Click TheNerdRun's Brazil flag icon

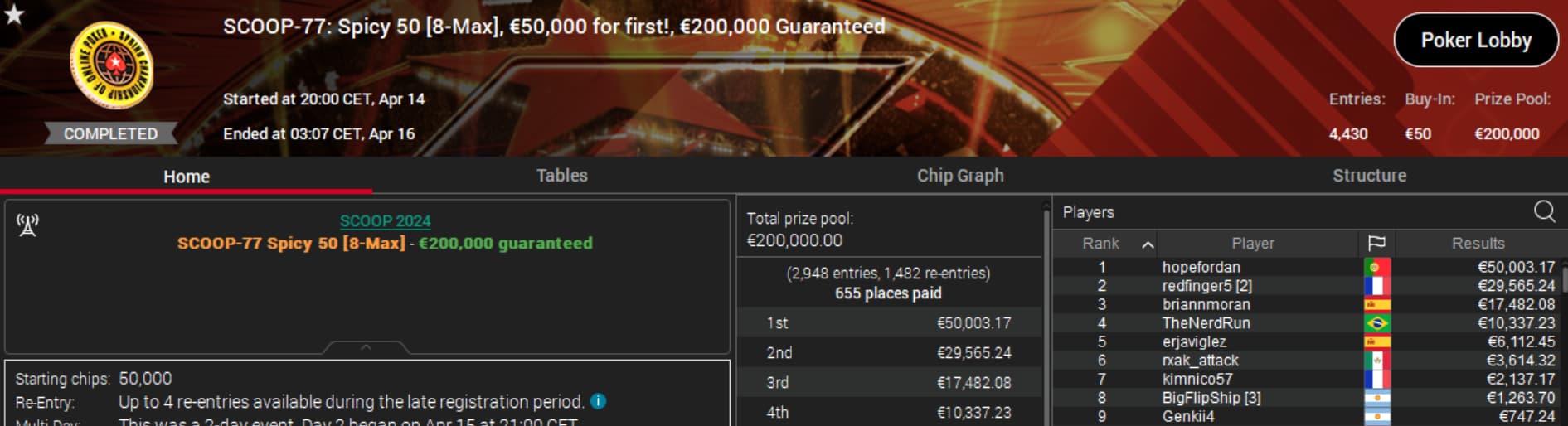coord(1376,323)
